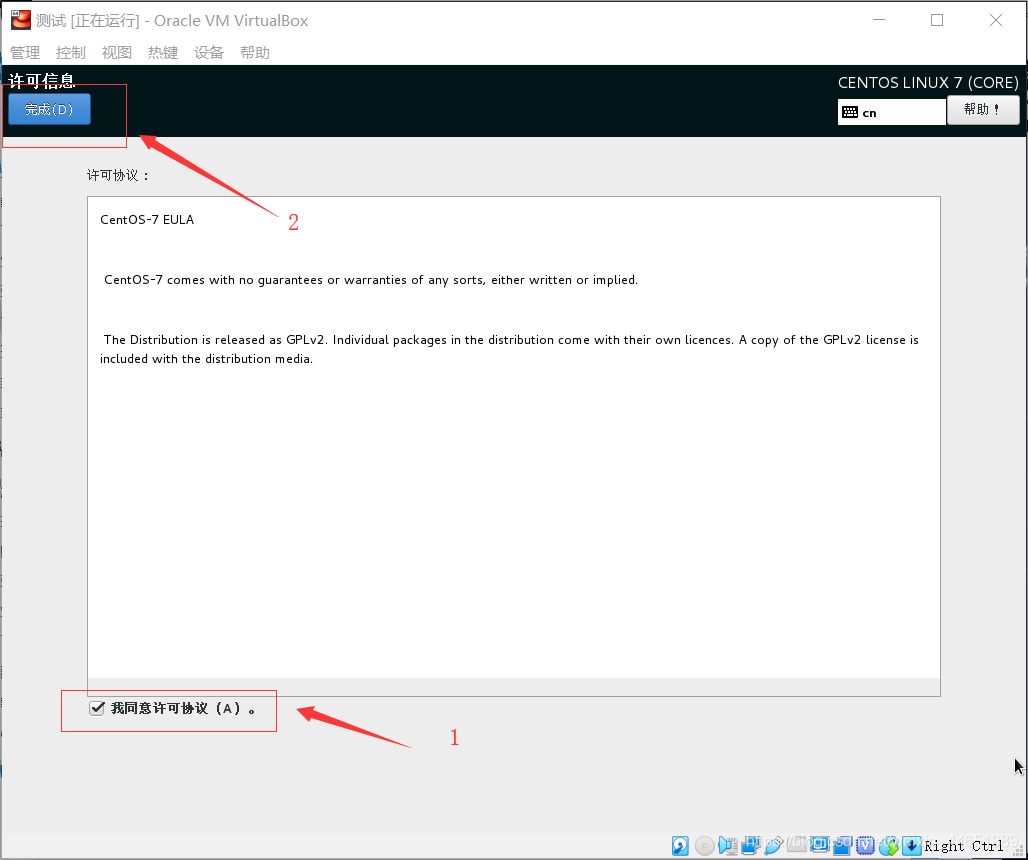Click the VirtualBox window title icon
The width and height of the screenshot is (1028, 860).
[21, 20]
